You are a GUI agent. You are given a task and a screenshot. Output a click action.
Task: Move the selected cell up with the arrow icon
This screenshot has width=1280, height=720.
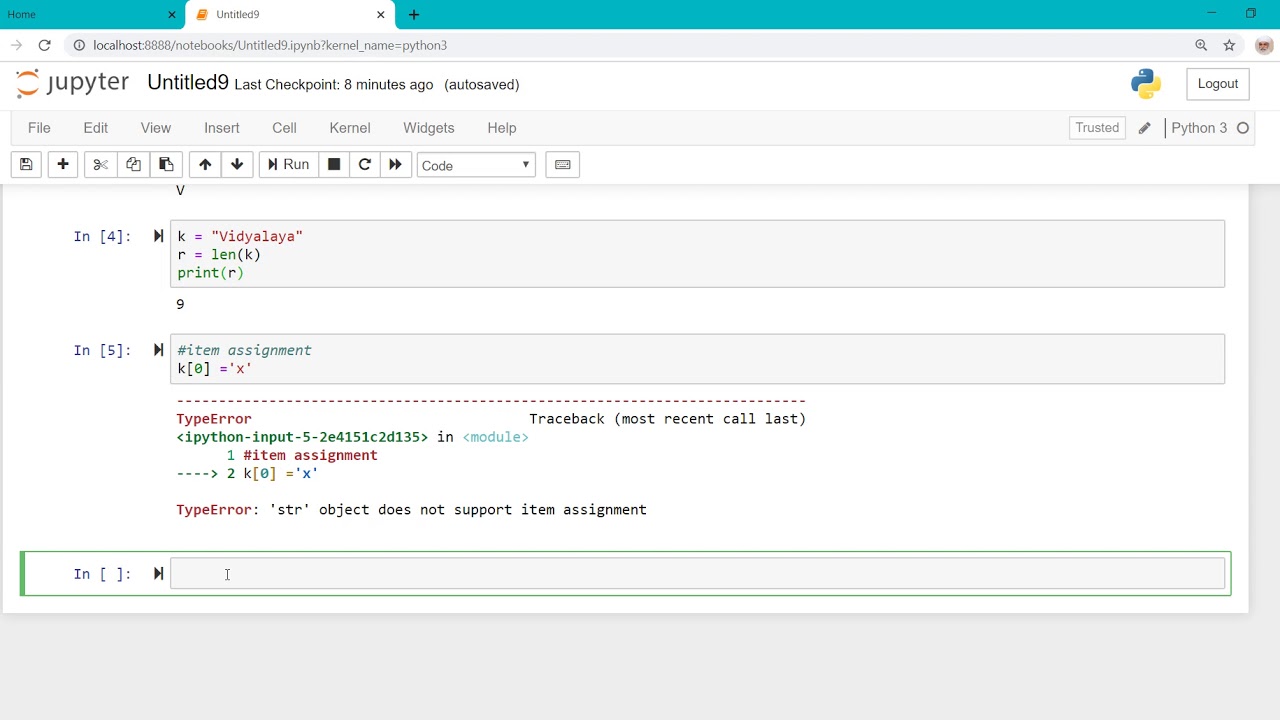[x=205, y=165]
